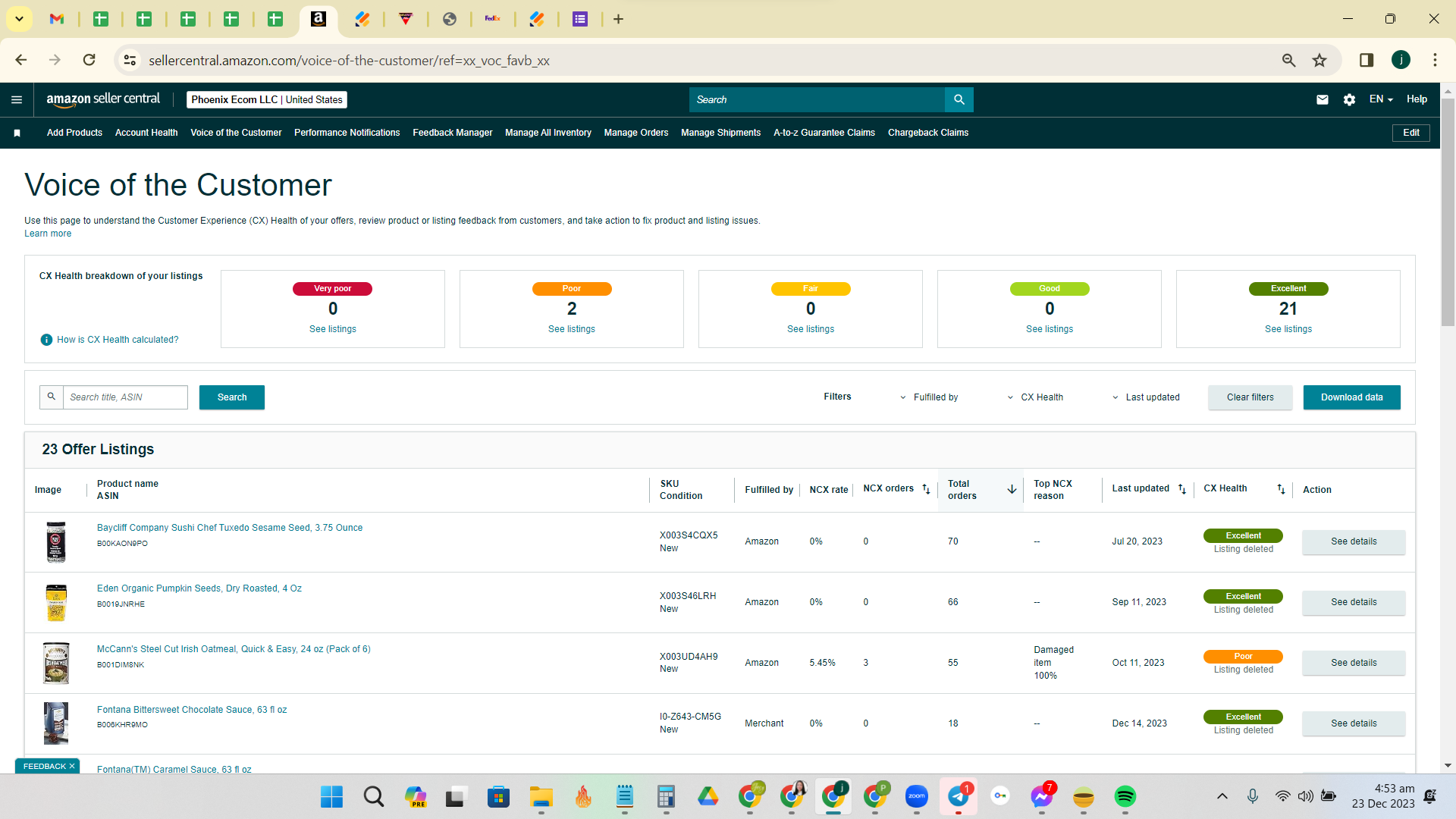Sort by the NCX orders column arrows
This screenshot has width=1456, height=819.
(926, 489)
